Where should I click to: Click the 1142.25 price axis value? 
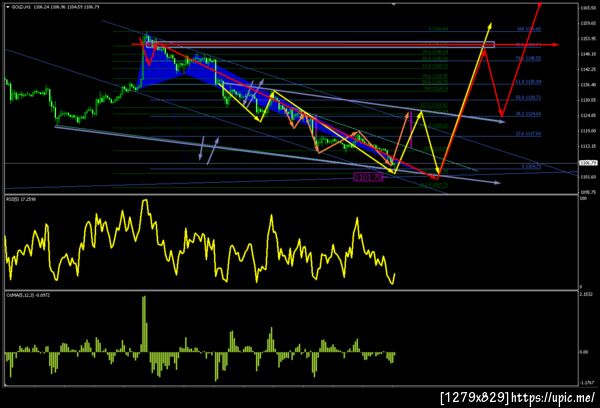(x=588, y=69)
